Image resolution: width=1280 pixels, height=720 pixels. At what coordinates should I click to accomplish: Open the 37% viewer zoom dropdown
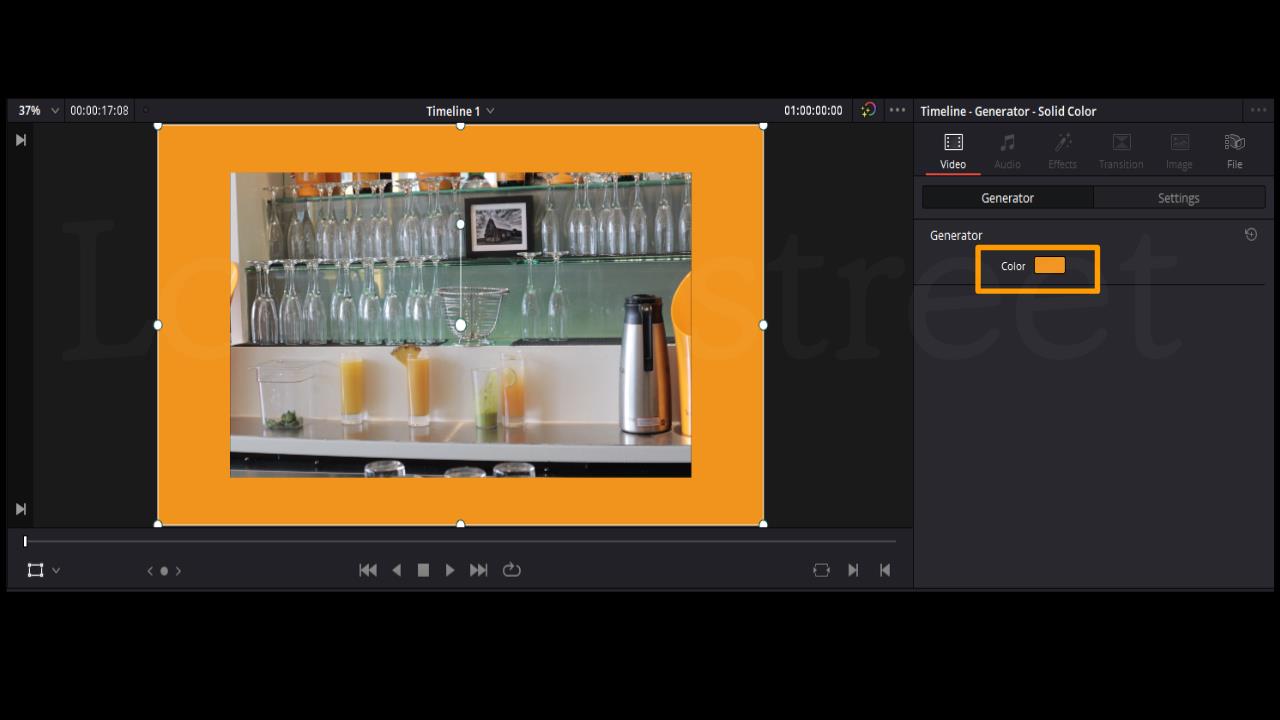click(x=38, y=110)
